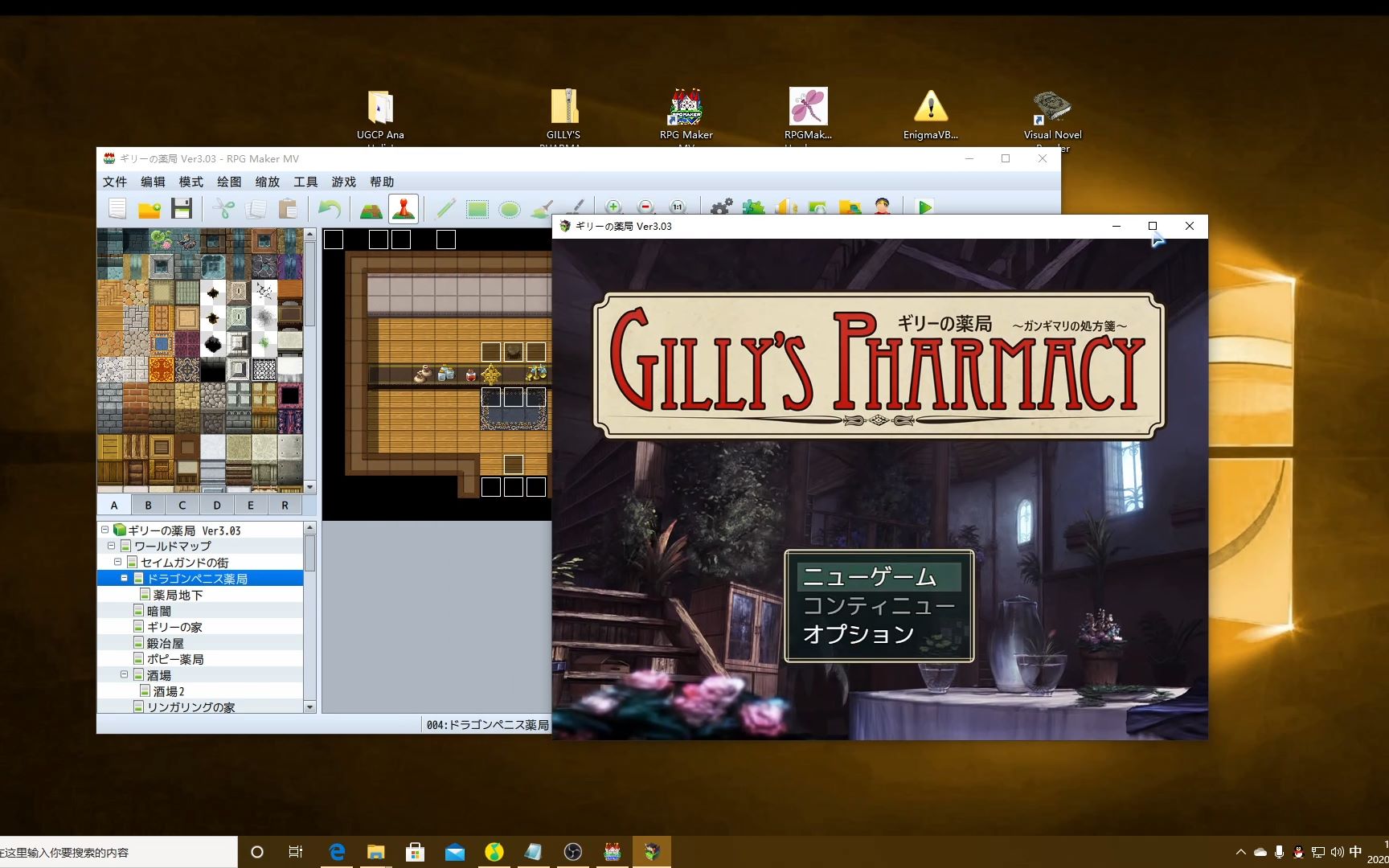Collapse the ドラゴンペニス薬局 map node
Screen dimensions: 1389x868
124,577
